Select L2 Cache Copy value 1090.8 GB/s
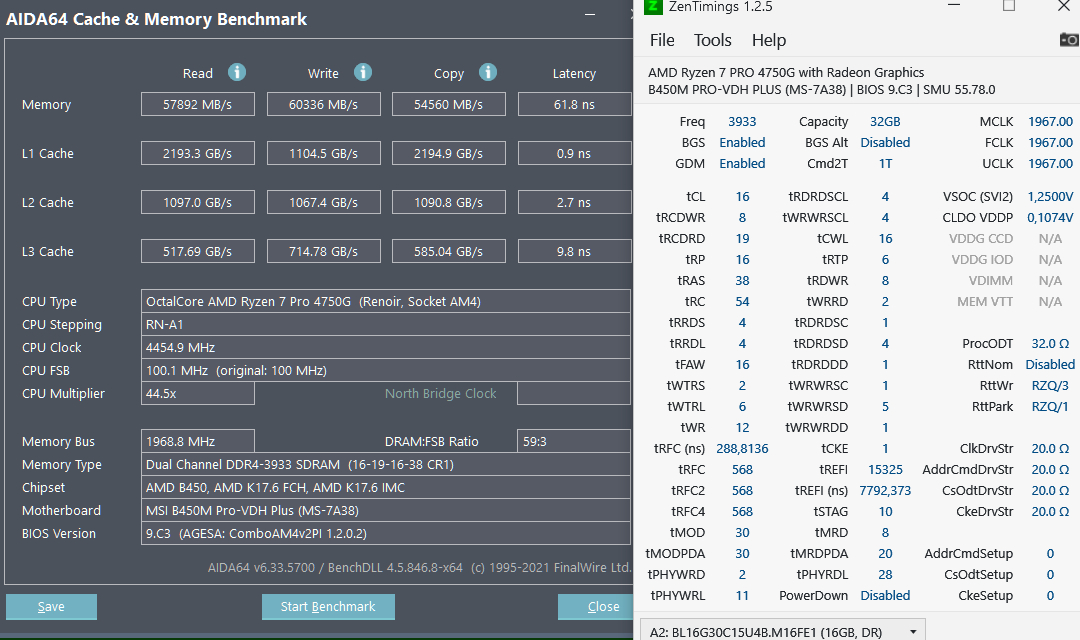This screenshot has width=1080, height=640. click(448, 202)
